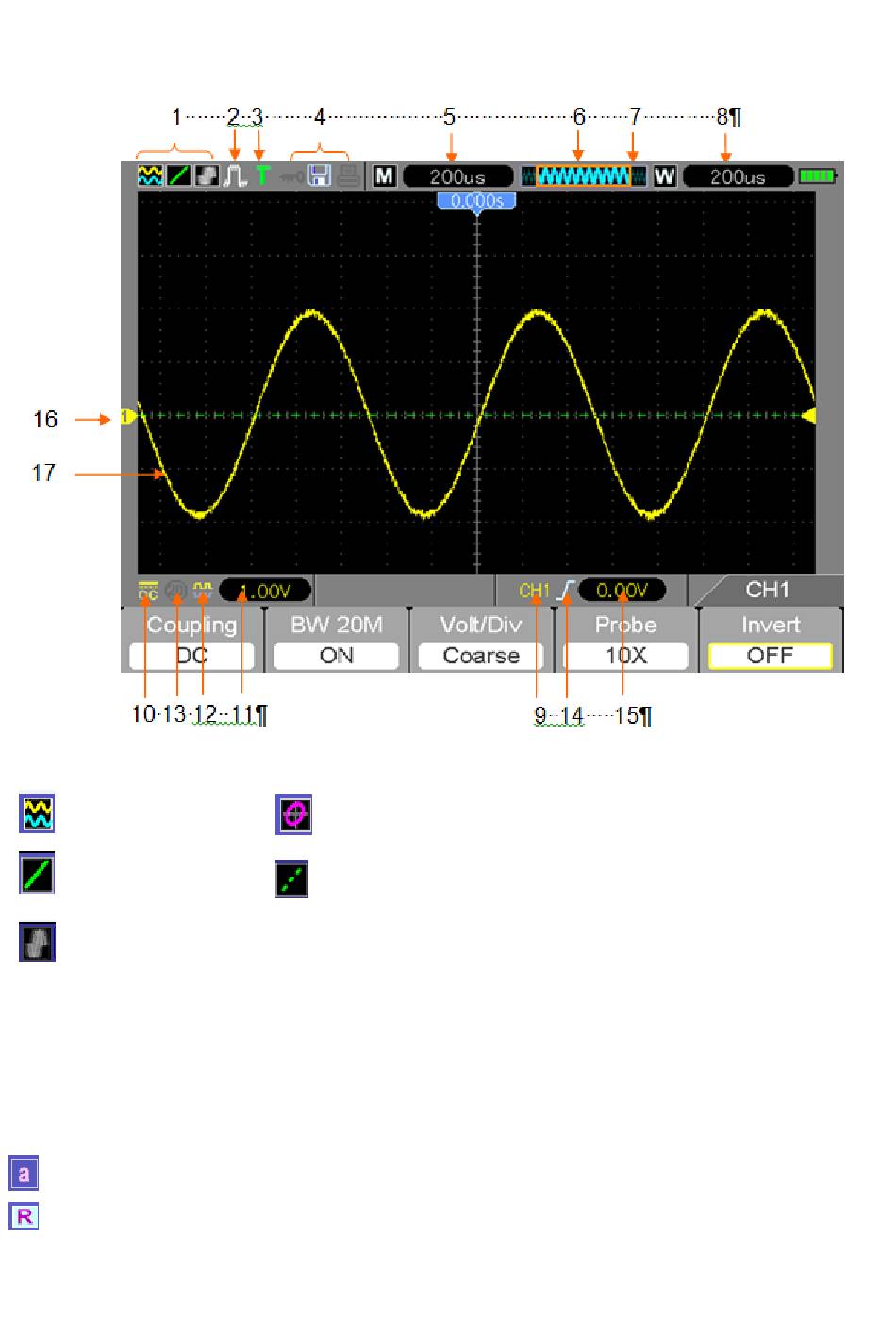Click the yellow channel 1 ground marker

[x=127, y=415]
